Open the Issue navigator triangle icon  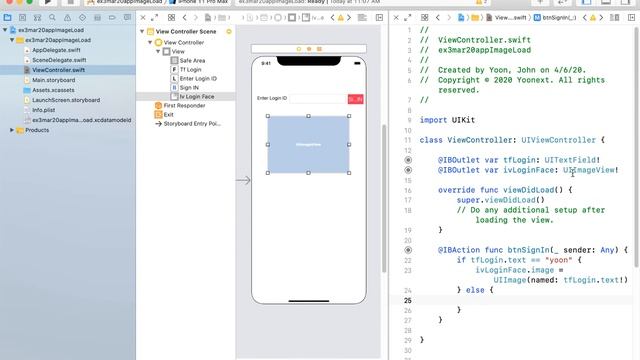tap(67, 18)
